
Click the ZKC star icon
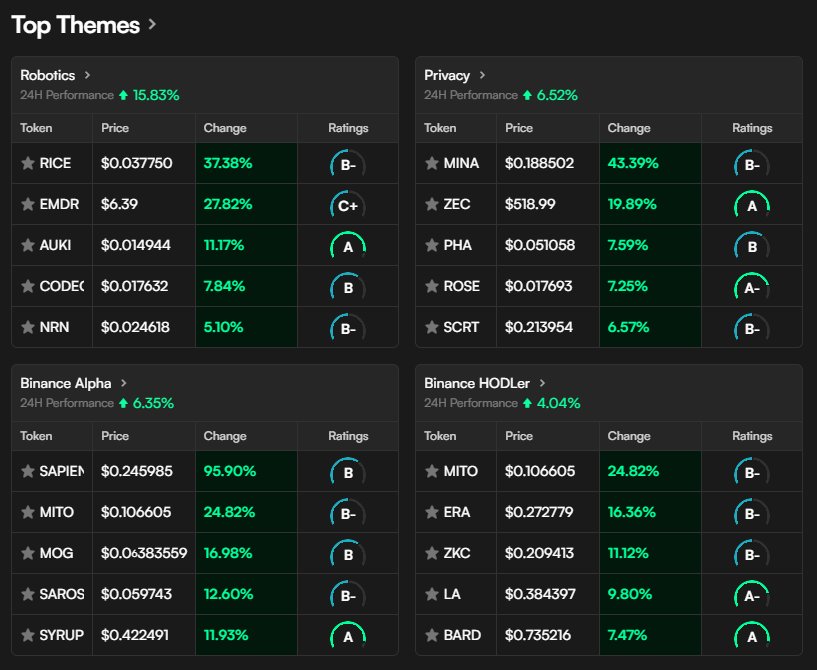(432, 553)
